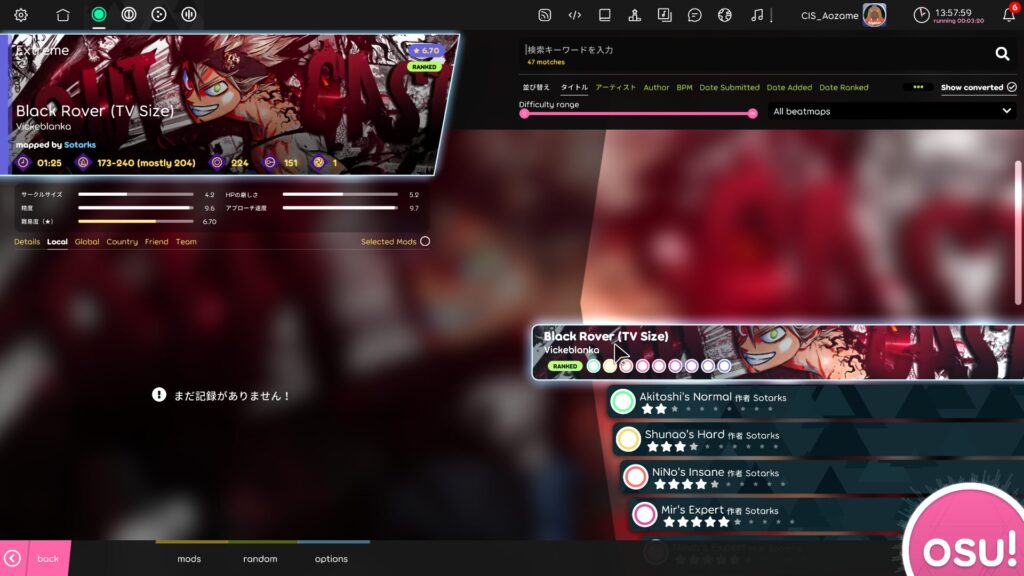1024x576 pixels.
Task: Open notifications with the bell icon
Action: [x=1009, y=15]
